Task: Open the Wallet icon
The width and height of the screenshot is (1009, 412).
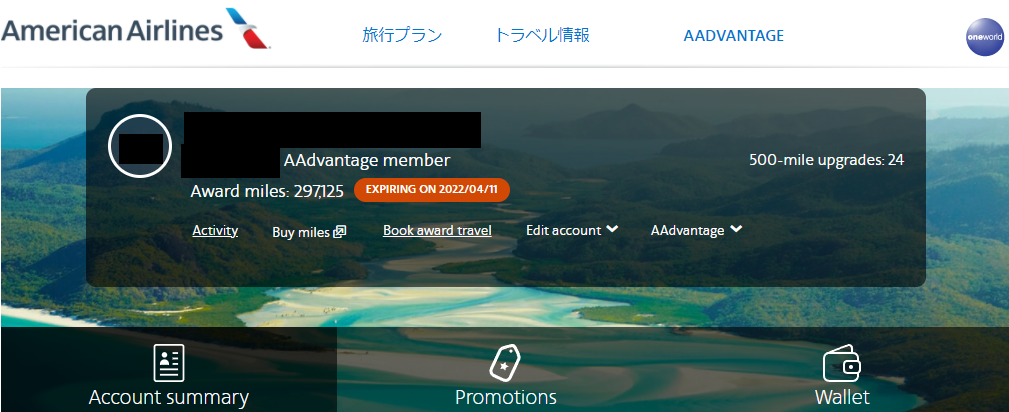Action: point(842,363)
